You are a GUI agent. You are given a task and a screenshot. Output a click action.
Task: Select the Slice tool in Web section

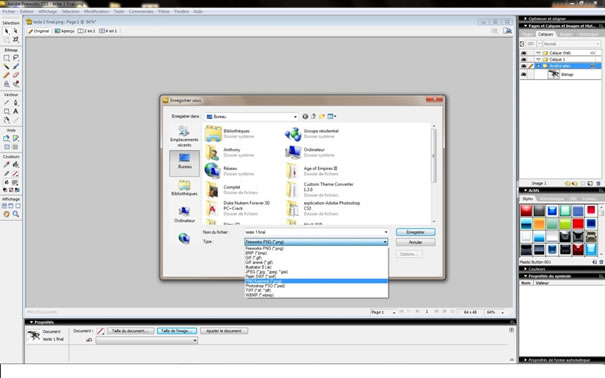pos(16,138)
